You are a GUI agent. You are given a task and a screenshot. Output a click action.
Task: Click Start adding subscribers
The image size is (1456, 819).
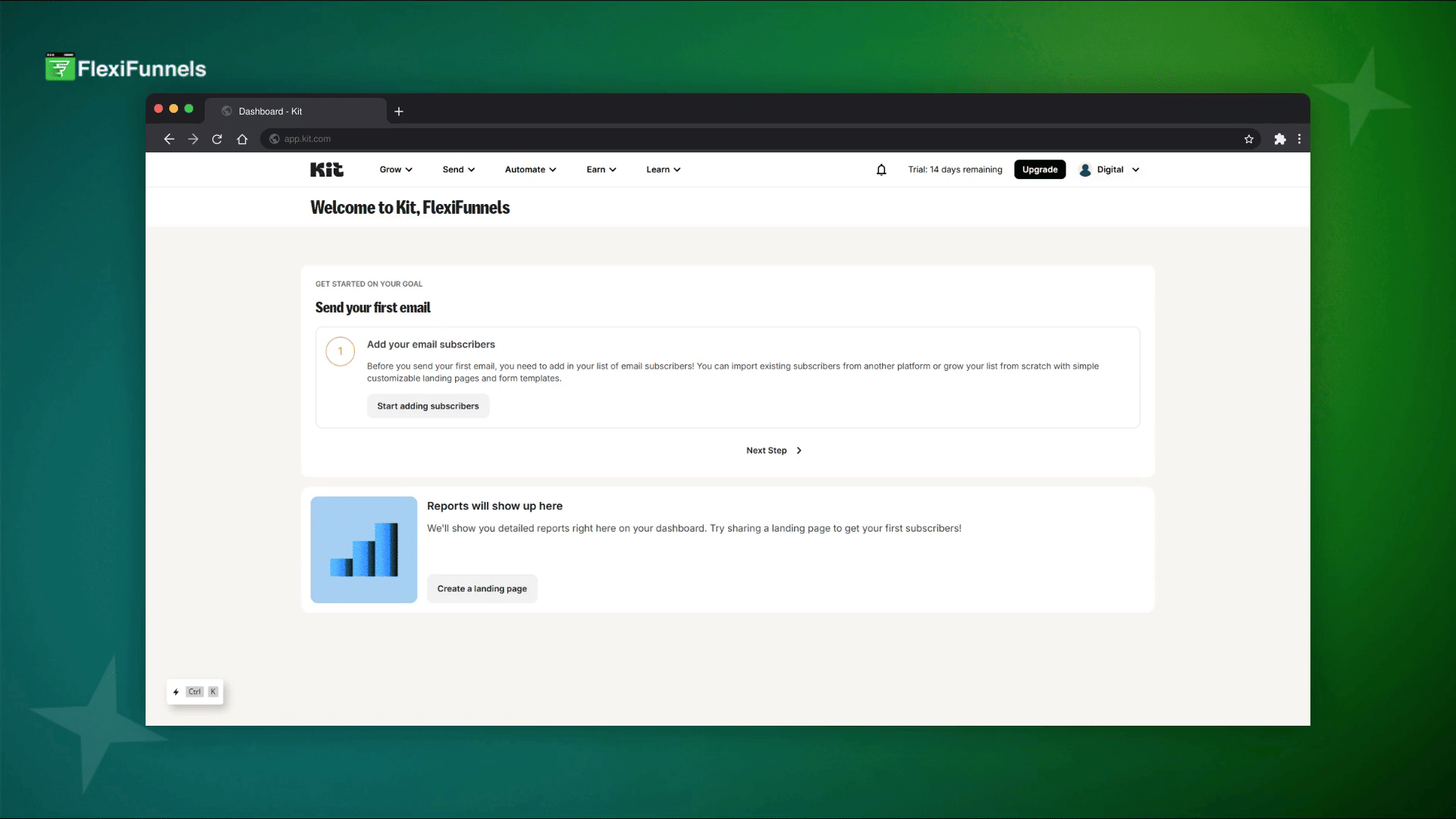pyautogui.click(x=428, y=406)
